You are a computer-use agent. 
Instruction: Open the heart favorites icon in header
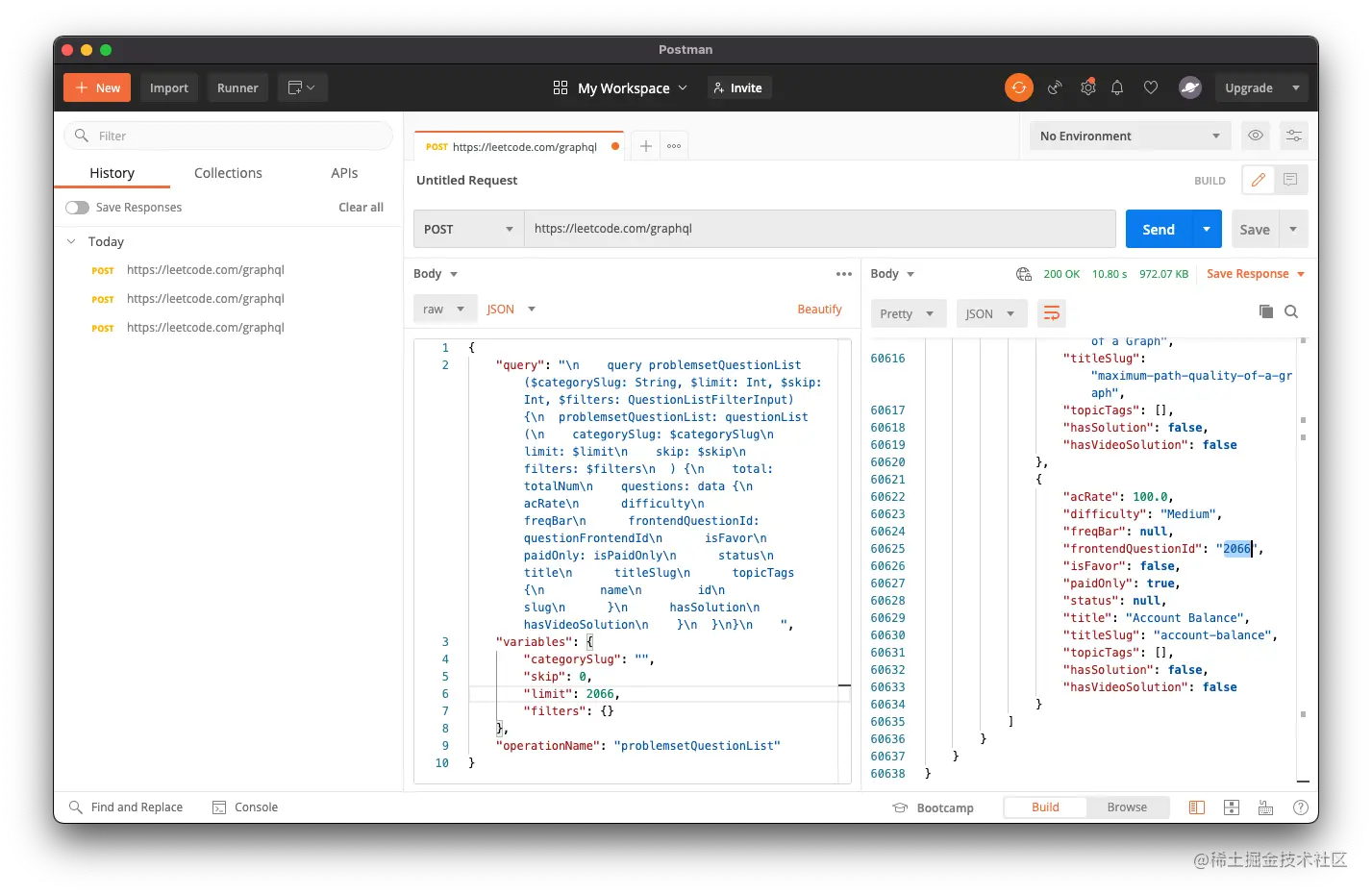pyautogui.click(x=1151, y=87)
